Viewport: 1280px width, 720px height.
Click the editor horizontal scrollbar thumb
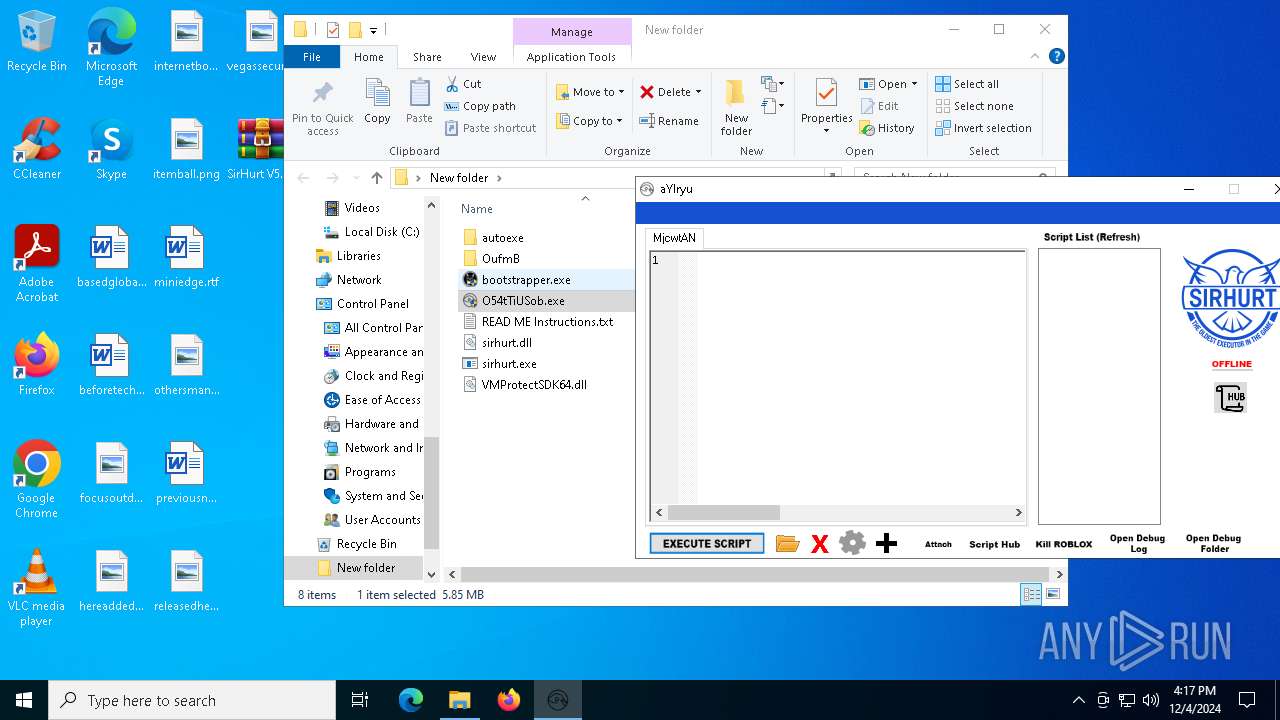pyautogui.click(x=724, y=512)
